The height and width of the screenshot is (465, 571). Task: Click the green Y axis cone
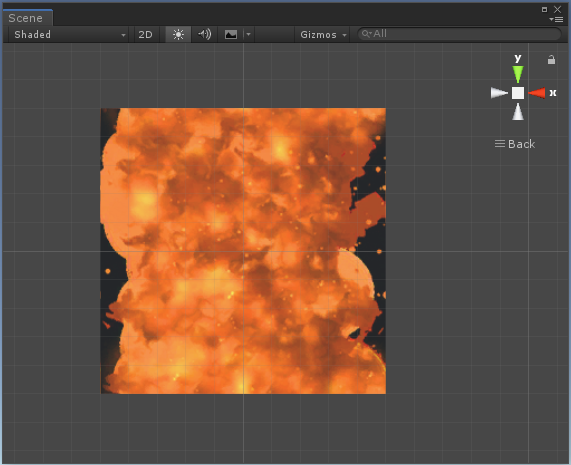[518, 74]
